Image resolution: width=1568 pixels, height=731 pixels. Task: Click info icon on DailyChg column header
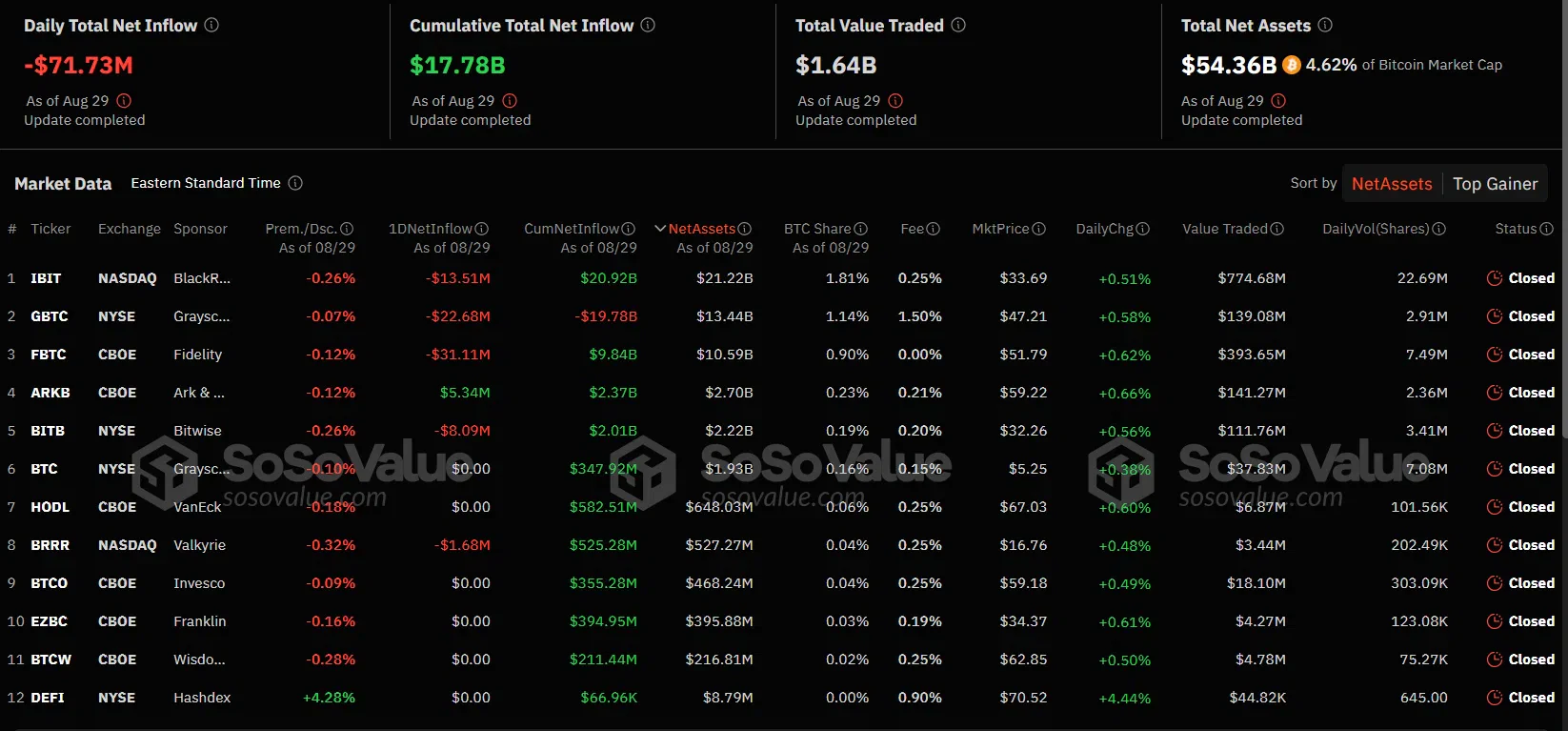click(x=1143, y=229)
